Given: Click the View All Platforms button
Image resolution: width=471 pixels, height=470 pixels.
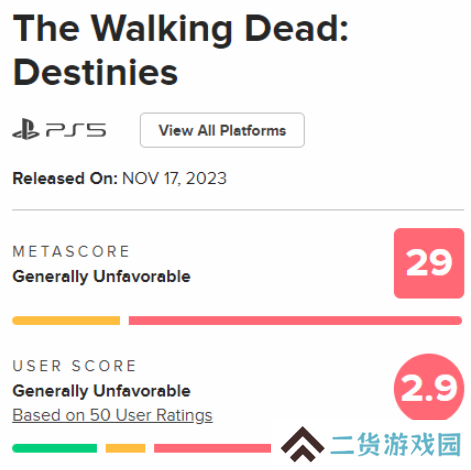Looking at the screenshot, I should (222, 130).
